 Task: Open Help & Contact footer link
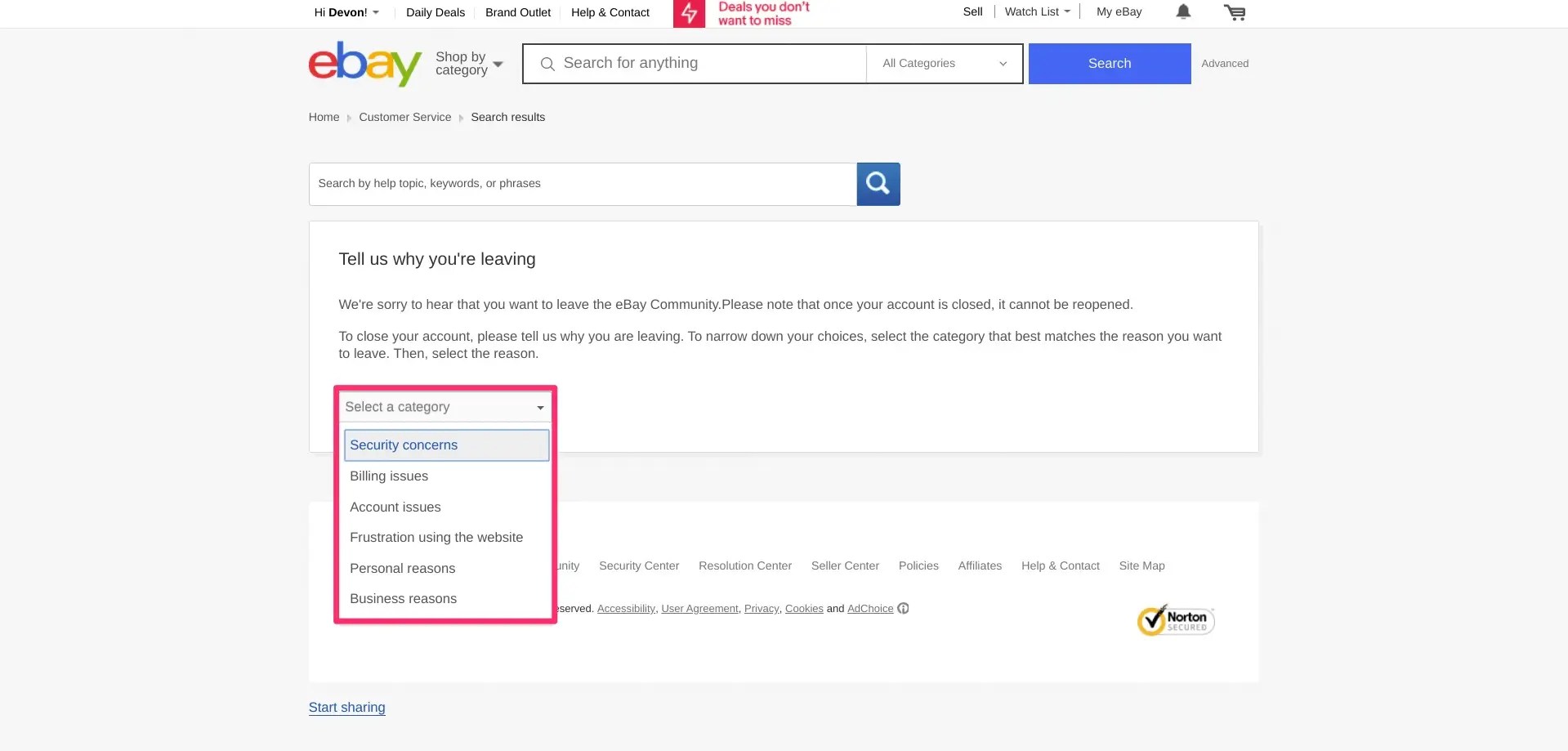click(x=1061, y=565)
